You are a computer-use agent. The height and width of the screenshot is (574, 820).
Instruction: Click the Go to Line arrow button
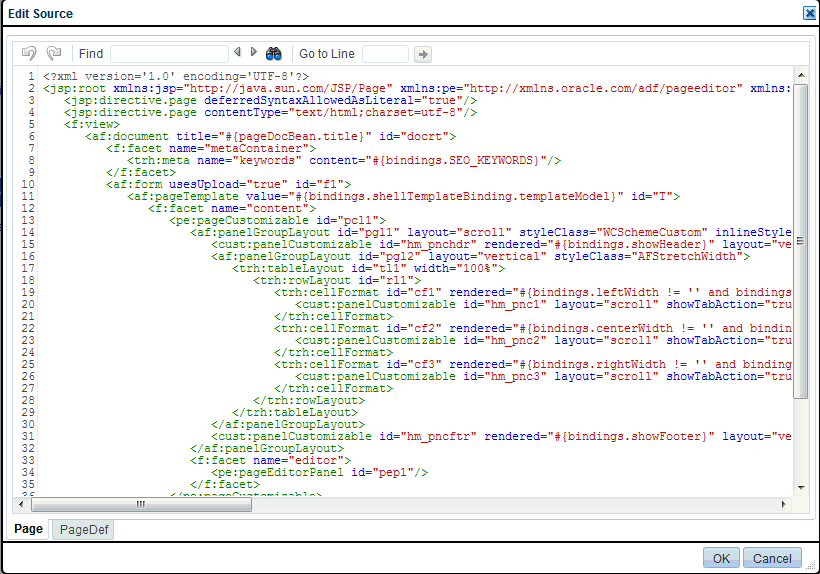click(x=423, y=54)
